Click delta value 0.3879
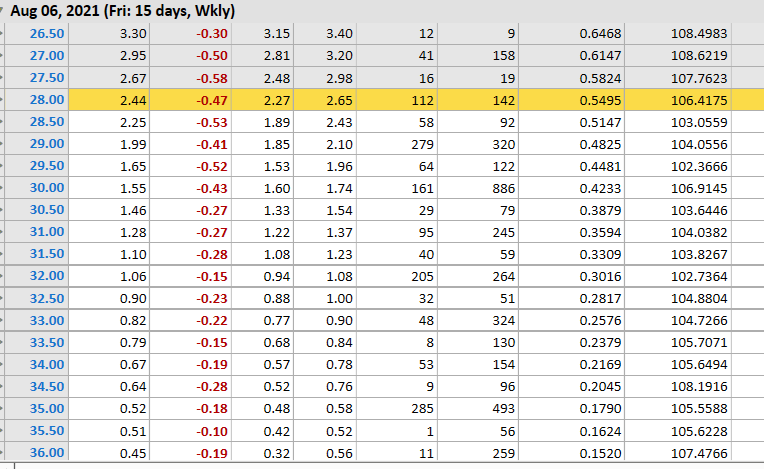 pos(600,210)
